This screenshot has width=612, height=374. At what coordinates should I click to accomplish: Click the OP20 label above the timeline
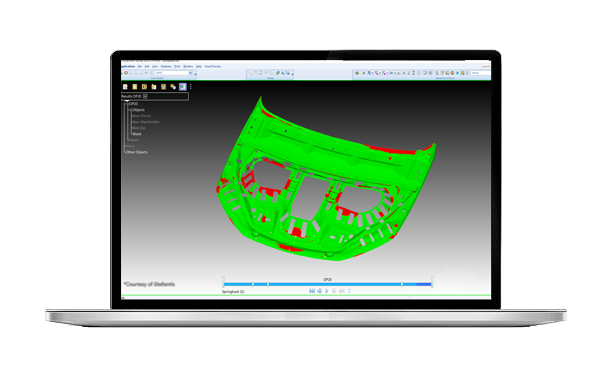pos(327,280)
